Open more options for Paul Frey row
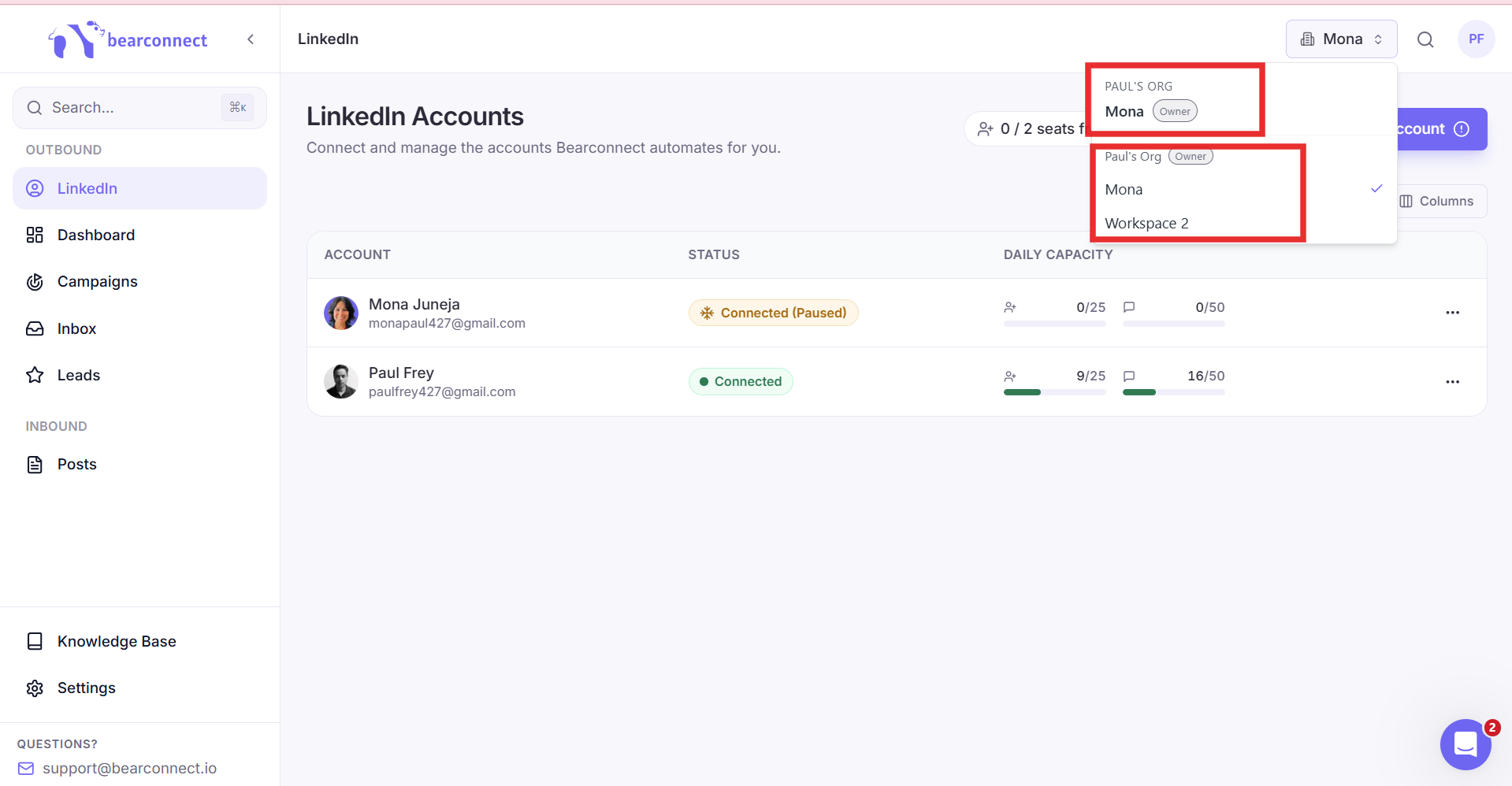Screen dimensions: 1512x786 click(1452, 382)
